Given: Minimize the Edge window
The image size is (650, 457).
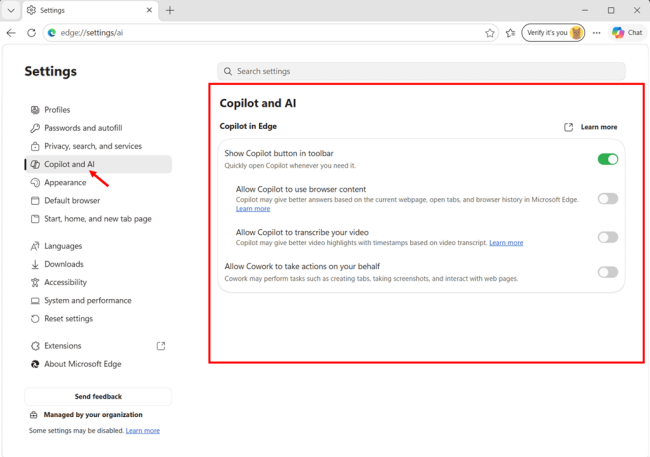Looking at the screenshot, I should [585, 10].
